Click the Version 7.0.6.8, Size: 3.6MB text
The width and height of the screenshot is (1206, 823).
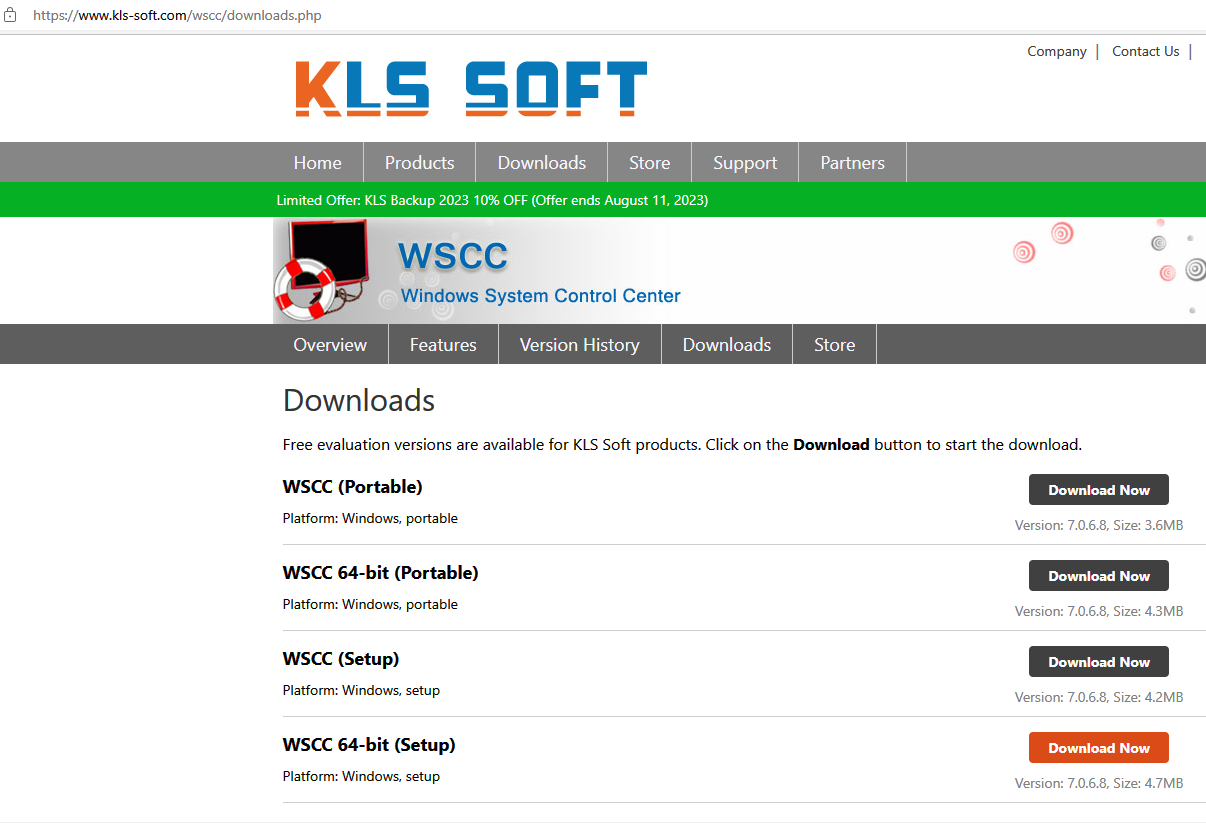click(x=1099, y=525)
